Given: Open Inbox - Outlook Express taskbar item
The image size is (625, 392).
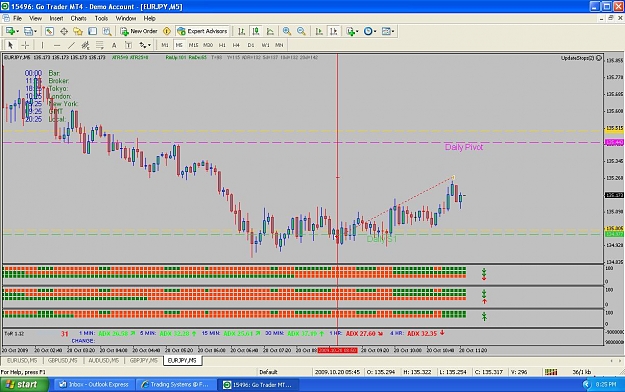Looking at the screenshot, I should pyautogui.click(x=94, y=384).
